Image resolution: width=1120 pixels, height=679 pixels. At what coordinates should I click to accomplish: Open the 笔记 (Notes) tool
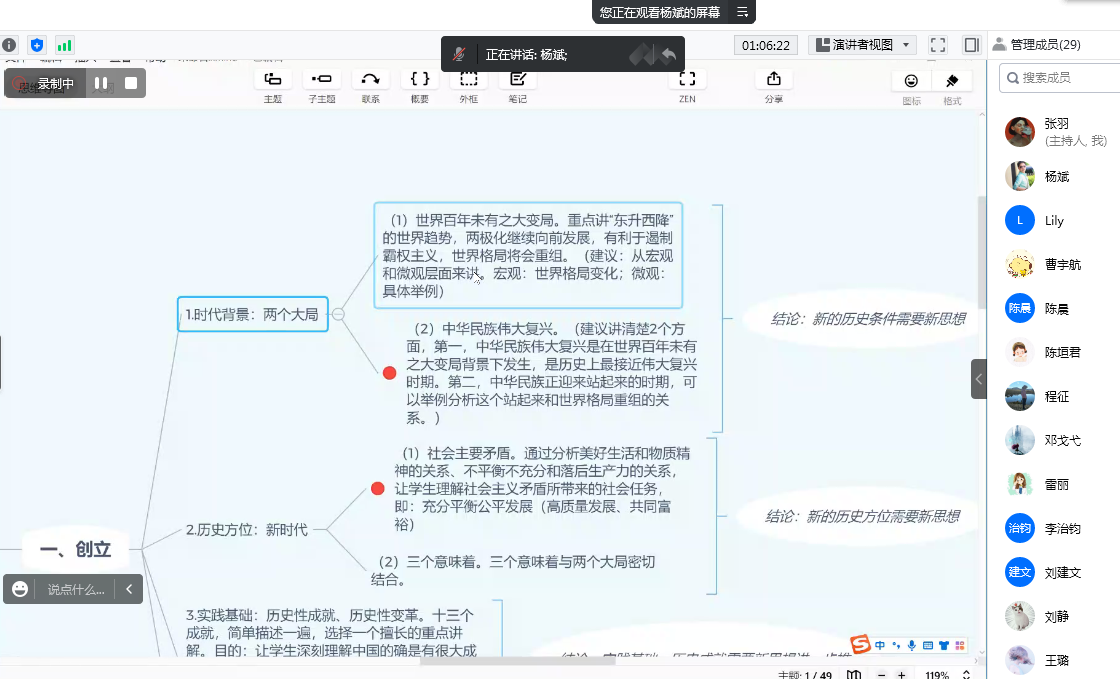tap(517, 80)
